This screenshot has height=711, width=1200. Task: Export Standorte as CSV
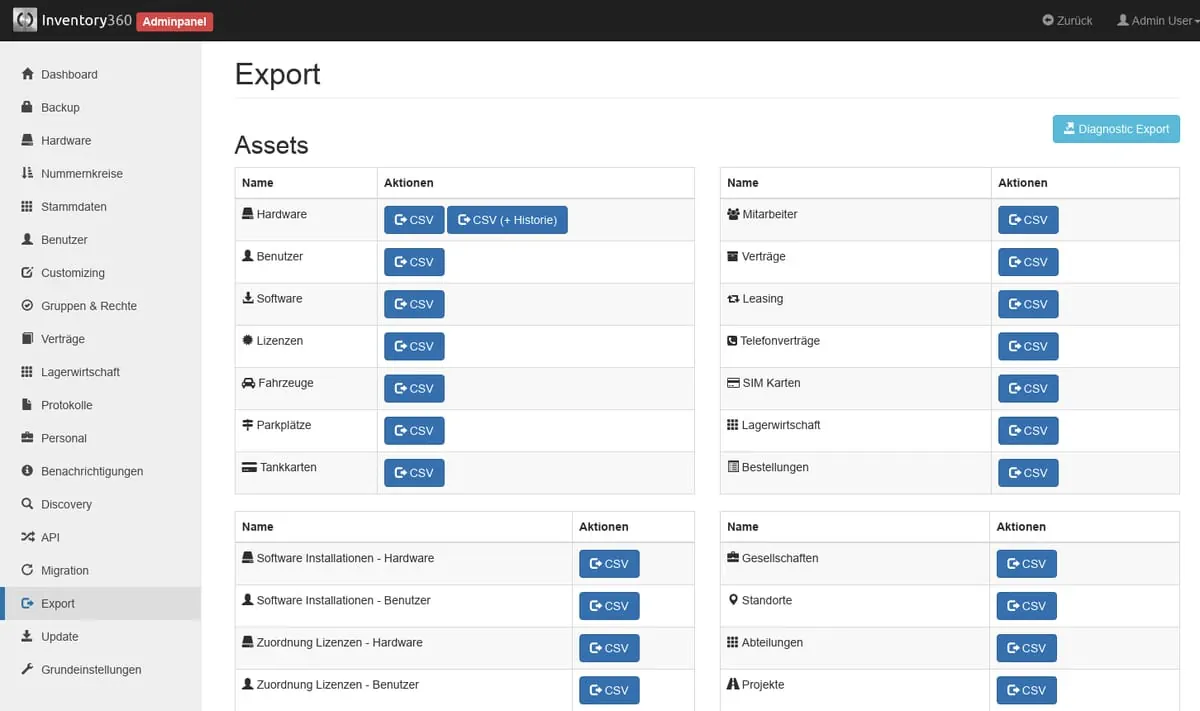click(1026, 606)
